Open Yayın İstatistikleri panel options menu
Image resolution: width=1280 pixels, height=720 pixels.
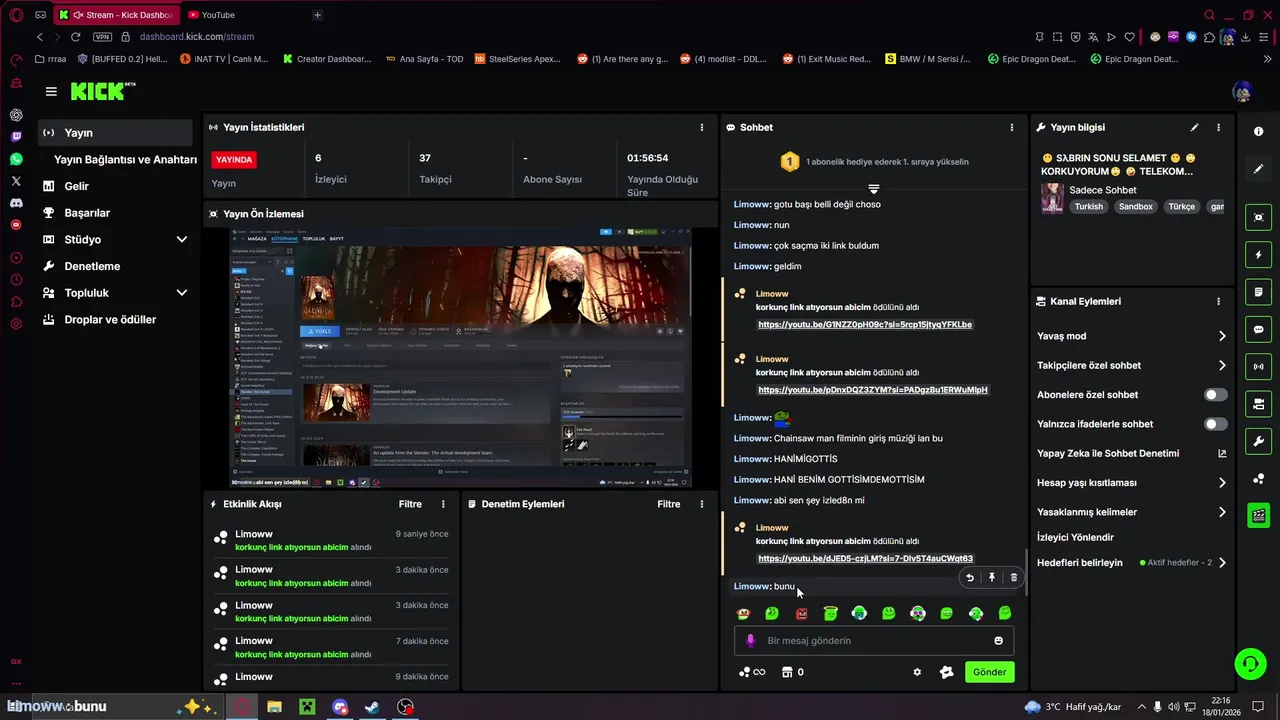[702, 128]
